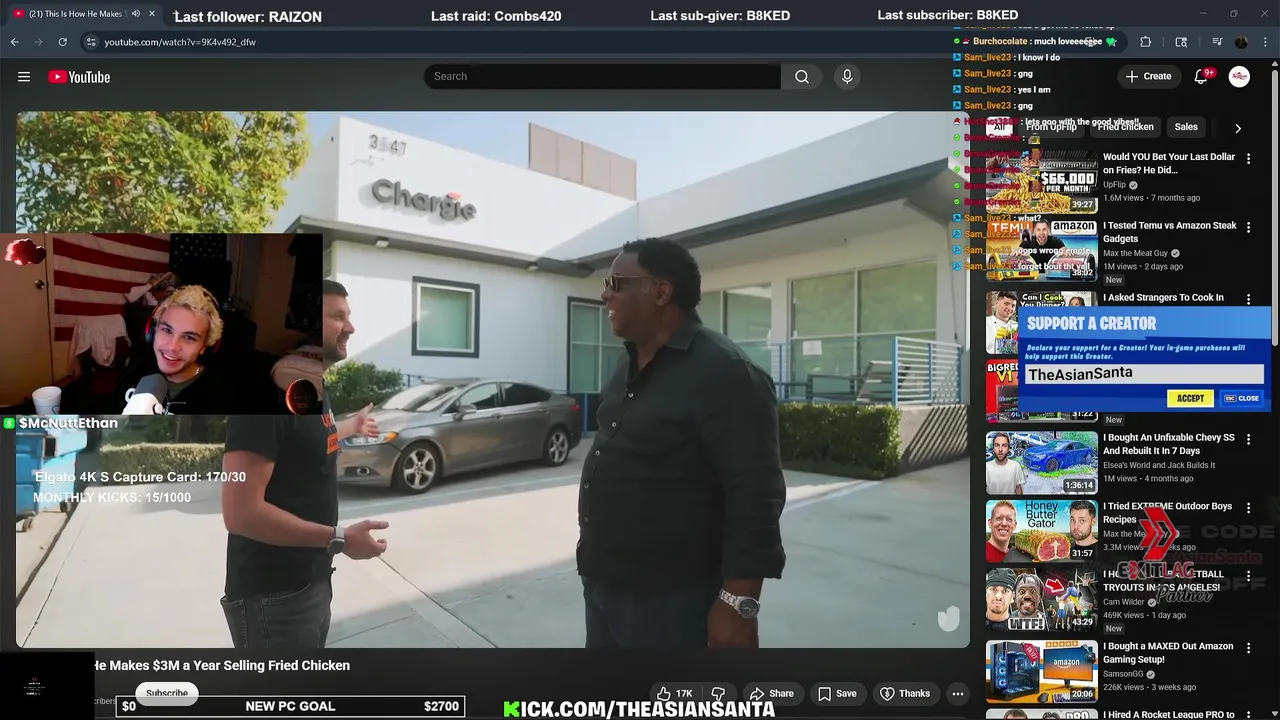Open 'I Bought An Unfixable Chevy SS' video
This screenshot has height=720, width=1280.
(x=1169, y=444)
